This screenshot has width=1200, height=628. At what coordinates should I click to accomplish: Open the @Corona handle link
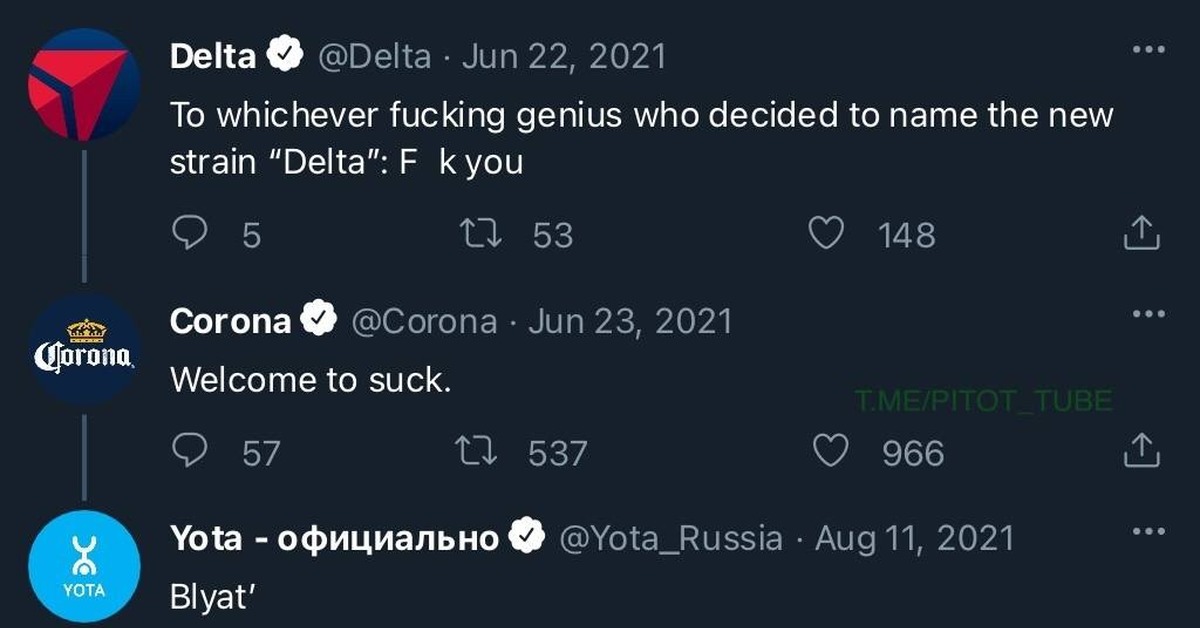[x=423, y=321]
